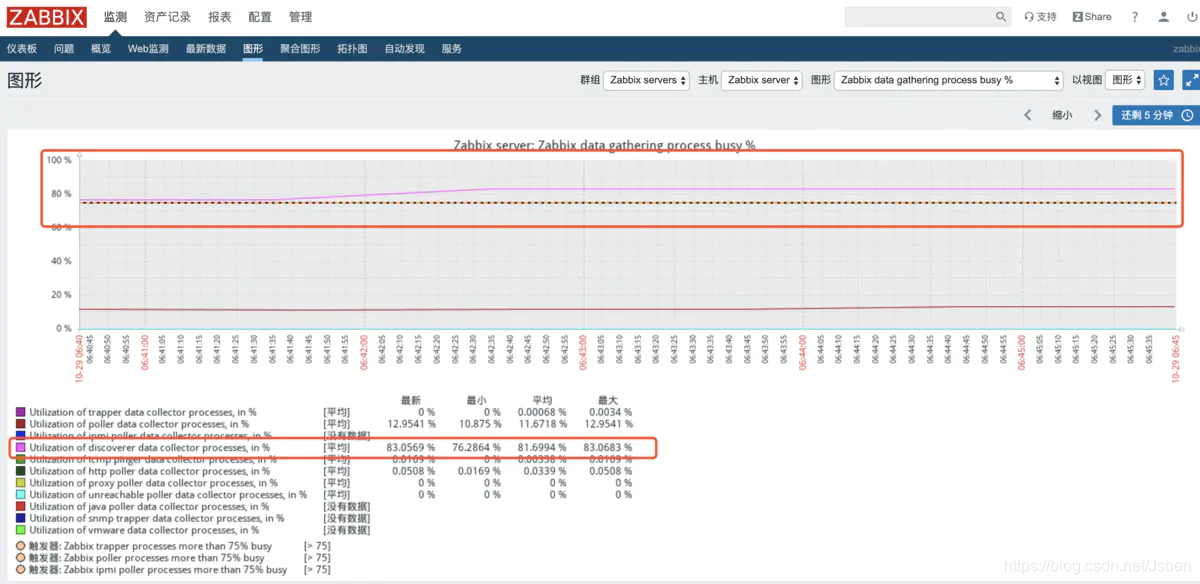This screenshot has width=1200, height=584.
Task: Click the poller processes legend color square
Action: [x=21, y=424]
